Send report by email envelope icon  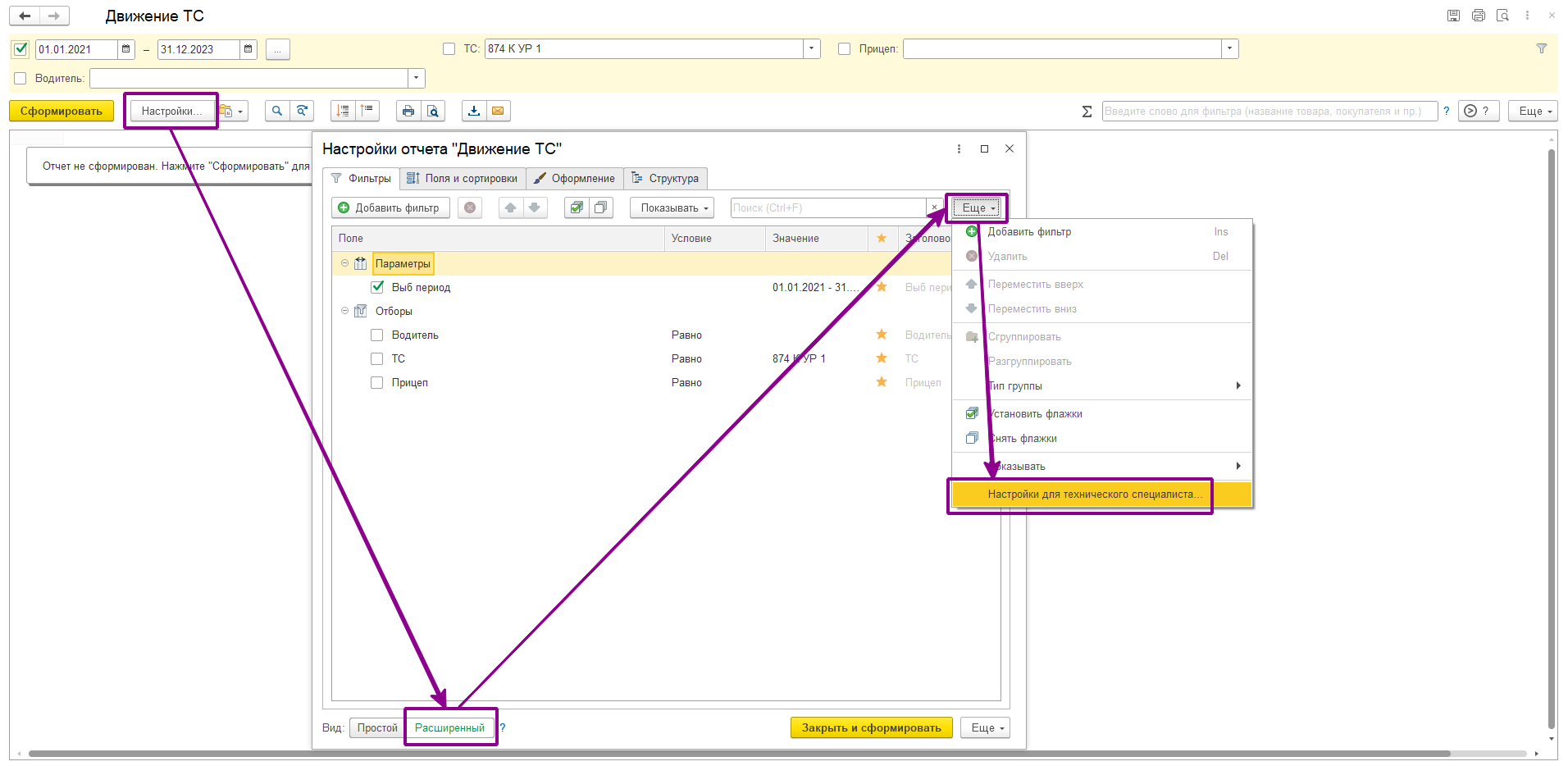click(x=498, y=111)
